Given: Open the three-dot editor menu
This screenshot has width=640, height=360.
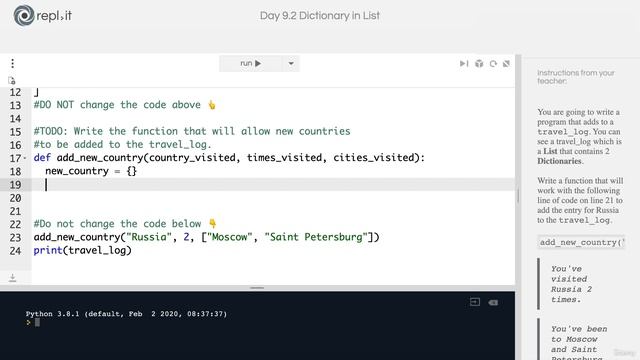Looking at the screenshot, I should pyautogui.click(x=13, y=63).
